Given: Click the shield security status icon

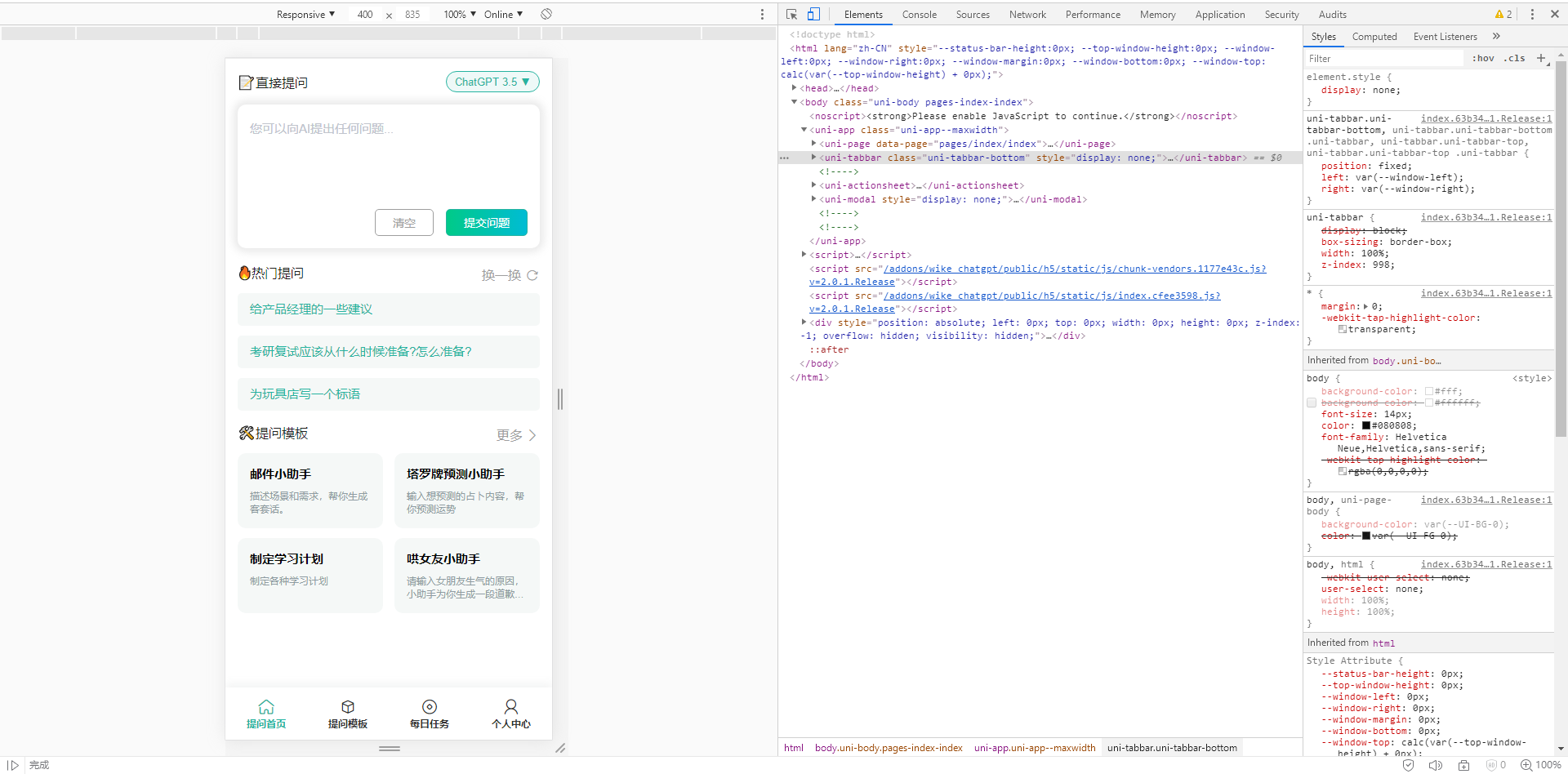Looking at the screenshot, I should (x=1408, y=765).
